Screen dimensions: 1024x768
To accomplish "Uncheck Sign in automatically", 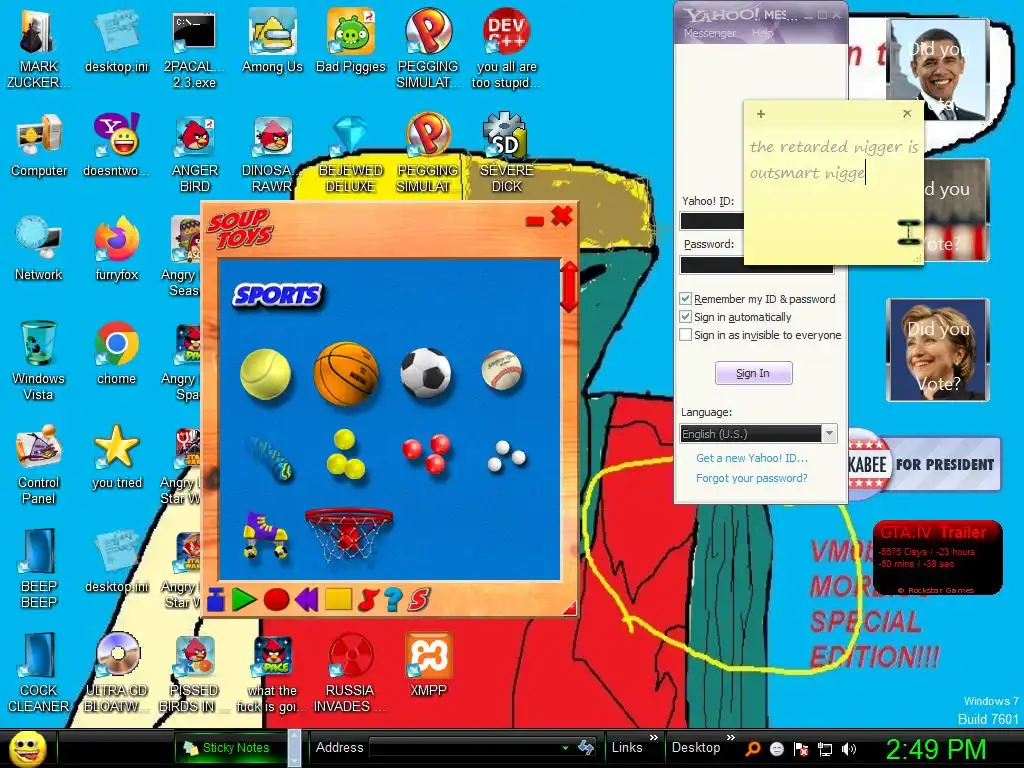I will (685, 317).
